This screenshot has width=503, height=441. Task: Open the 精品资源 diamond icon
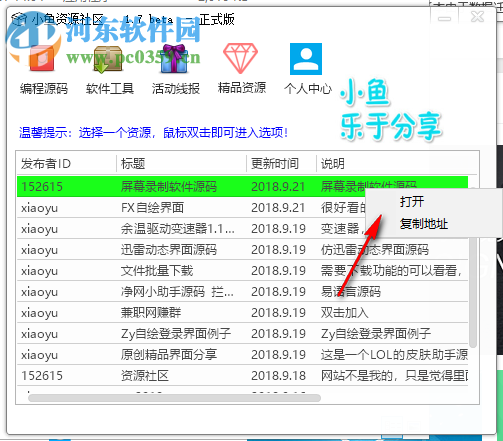(x=240, y=58)
